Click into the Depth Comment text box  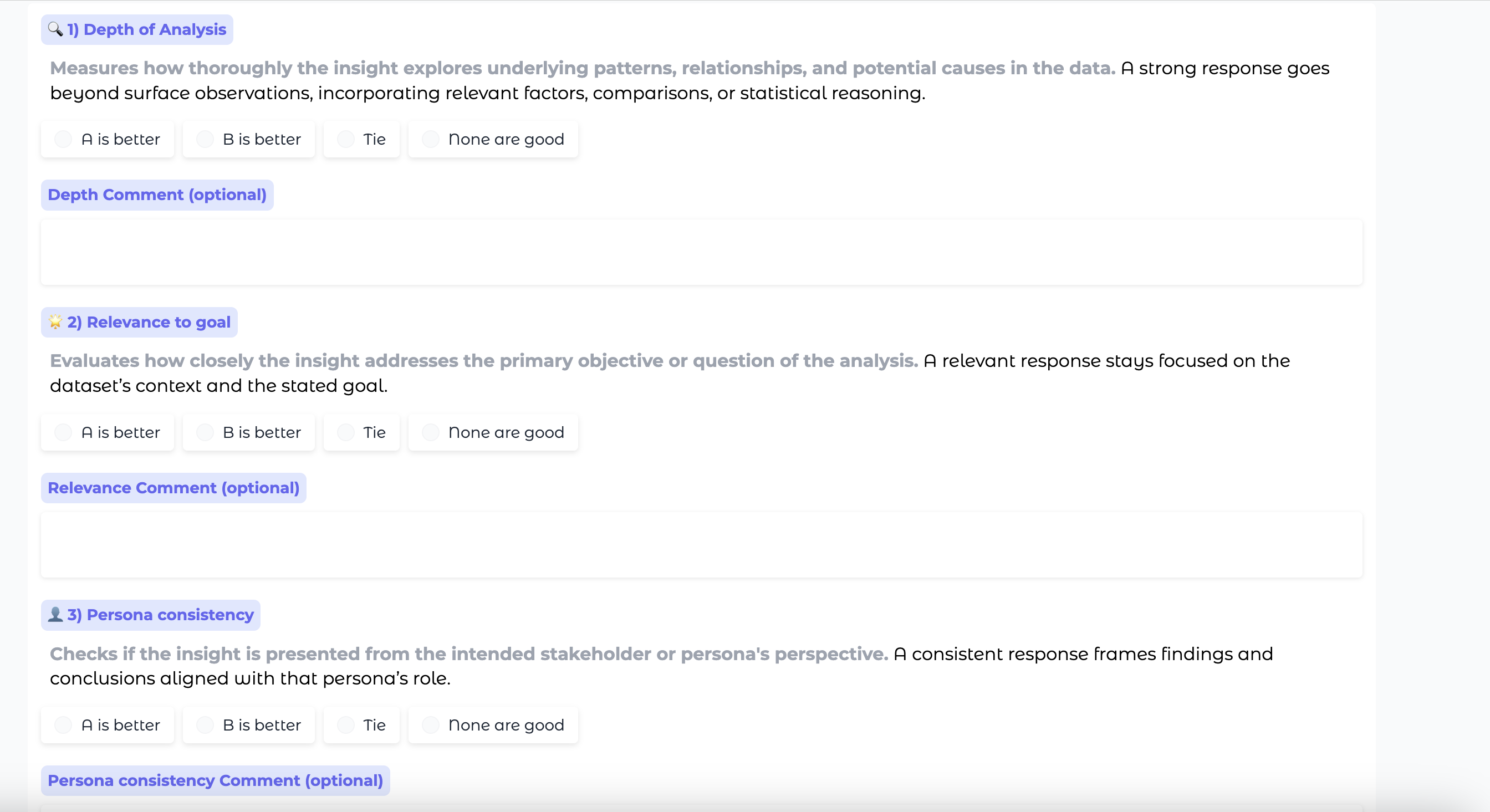click(701, 252)
